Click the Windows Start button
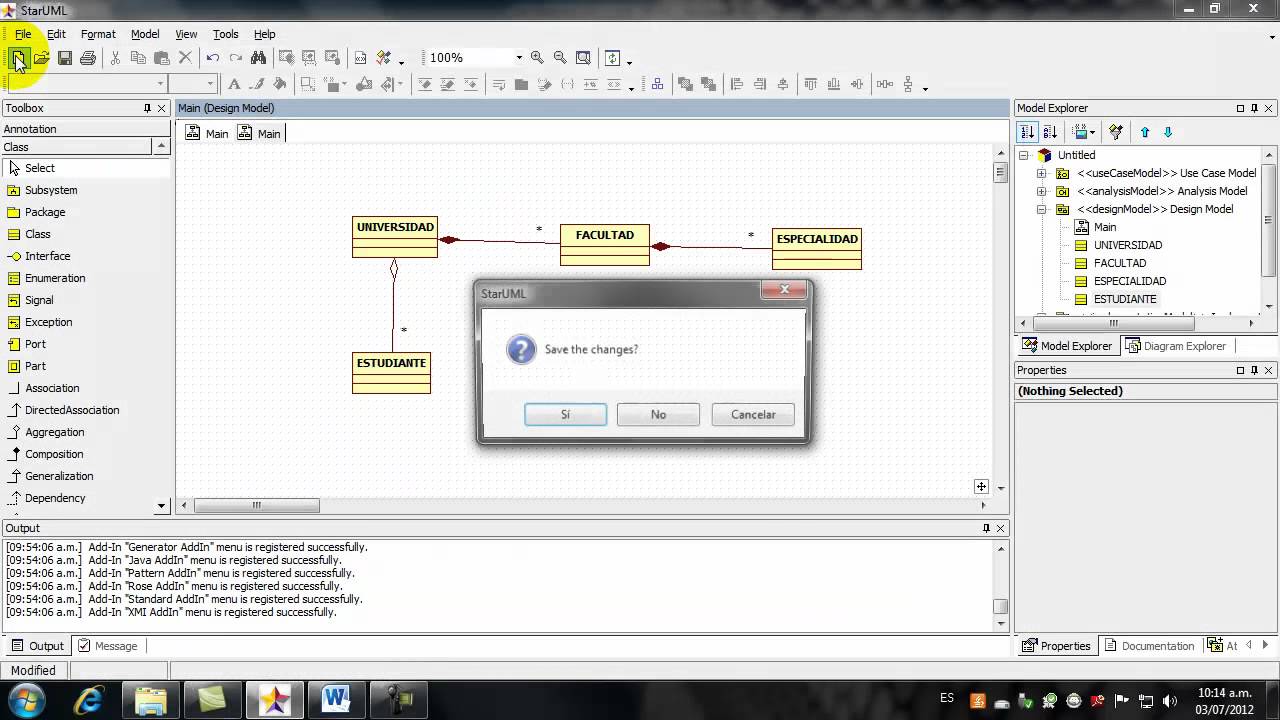 click(26, 699)
